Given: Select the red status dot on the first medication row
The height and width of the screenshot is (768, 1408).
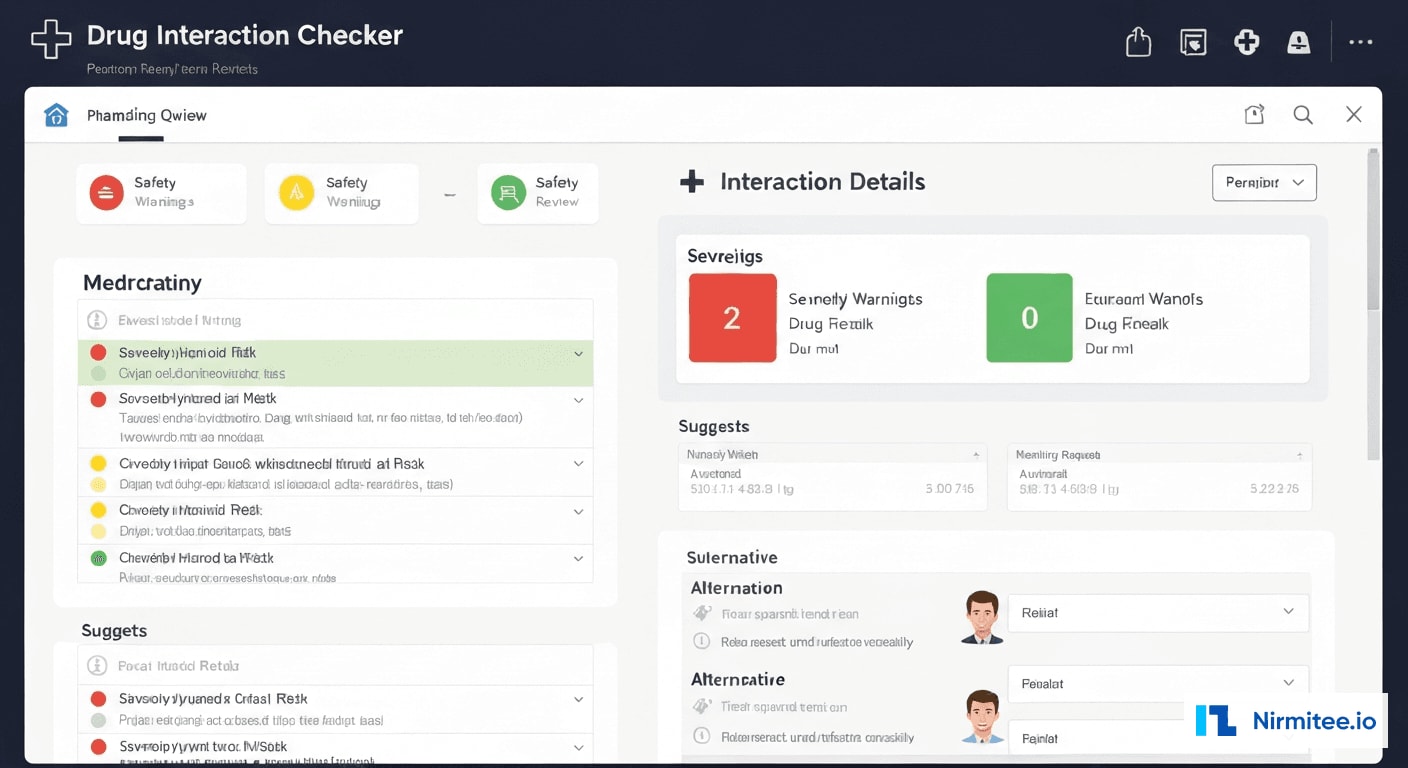Looking at the screenshot, I should [x=97, y=352].
